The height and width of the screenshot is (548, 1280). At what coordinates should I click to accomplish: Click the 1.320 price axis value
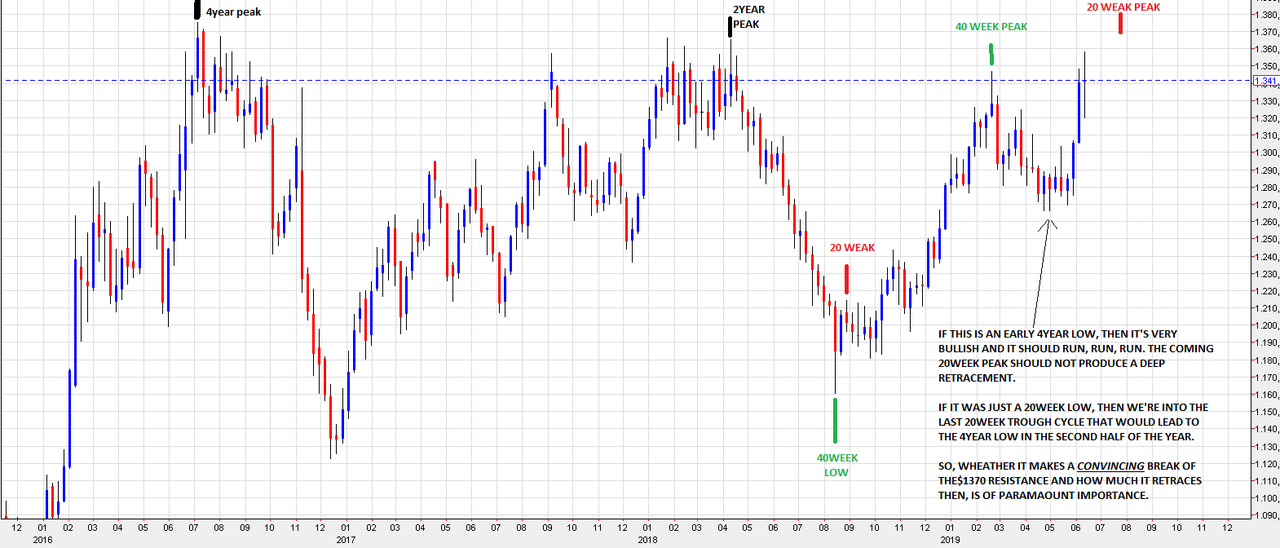(1266, 118)
